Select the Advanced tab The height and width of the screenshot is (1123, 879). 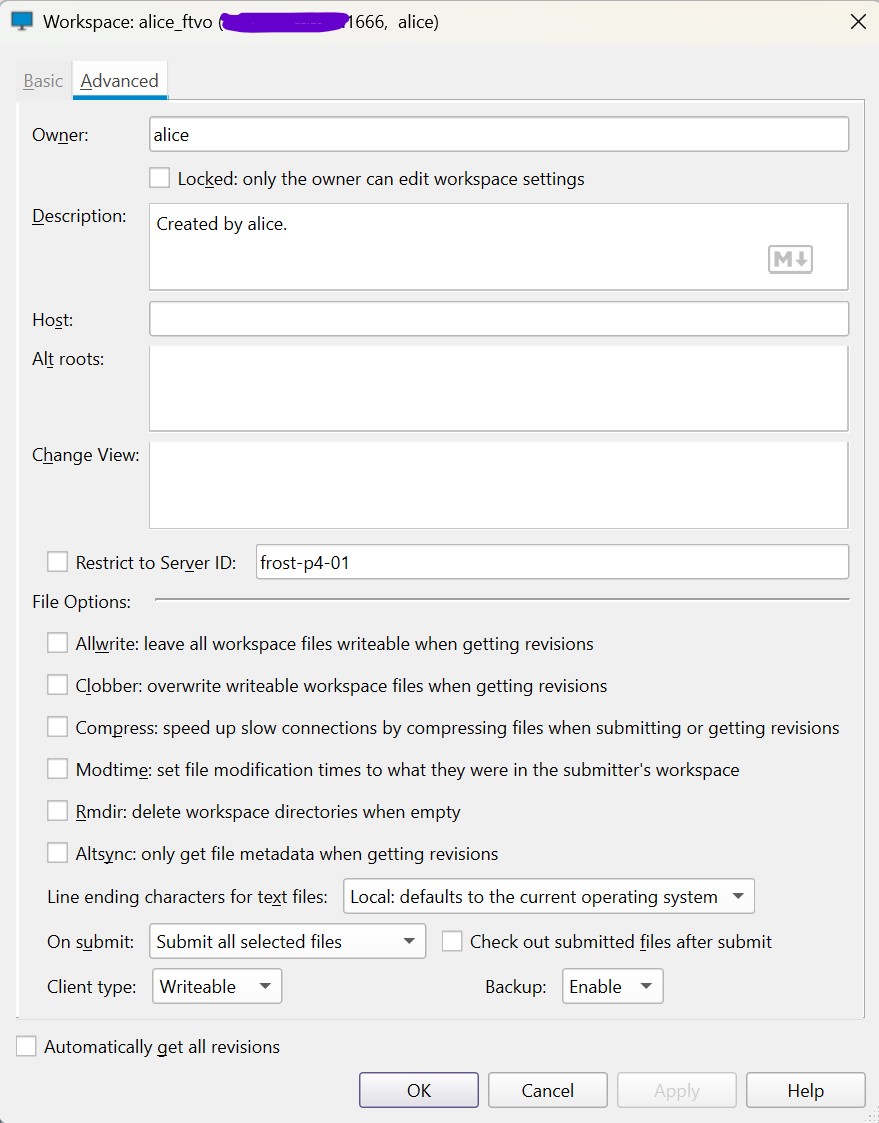point(119,81)
